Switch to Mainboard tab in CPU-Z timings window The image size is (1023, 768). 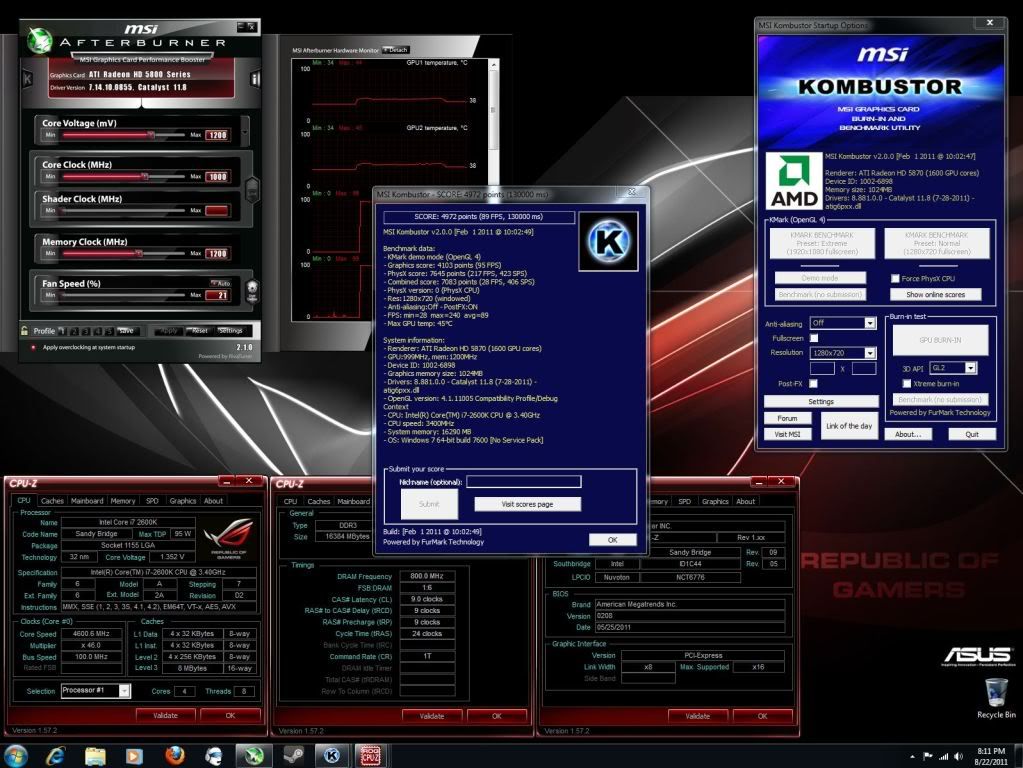tap(354, 502)
